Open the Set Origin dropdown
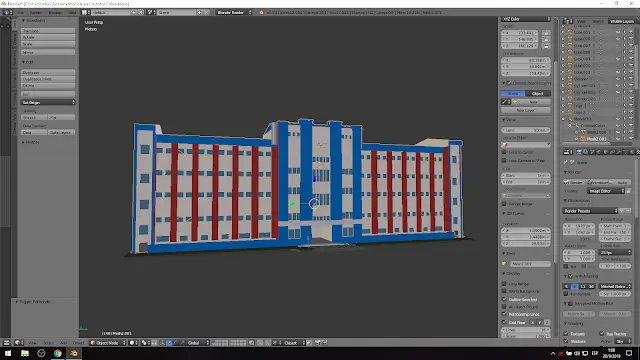The height and width of the screenshot is (360, 640). click(x=48, y=102)
